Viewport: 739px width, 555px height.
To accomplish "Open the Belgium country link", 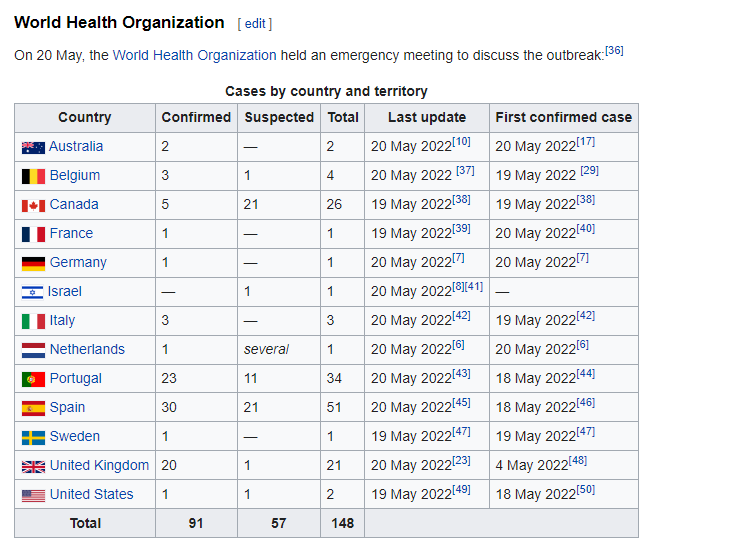I will tap(75, 175).
